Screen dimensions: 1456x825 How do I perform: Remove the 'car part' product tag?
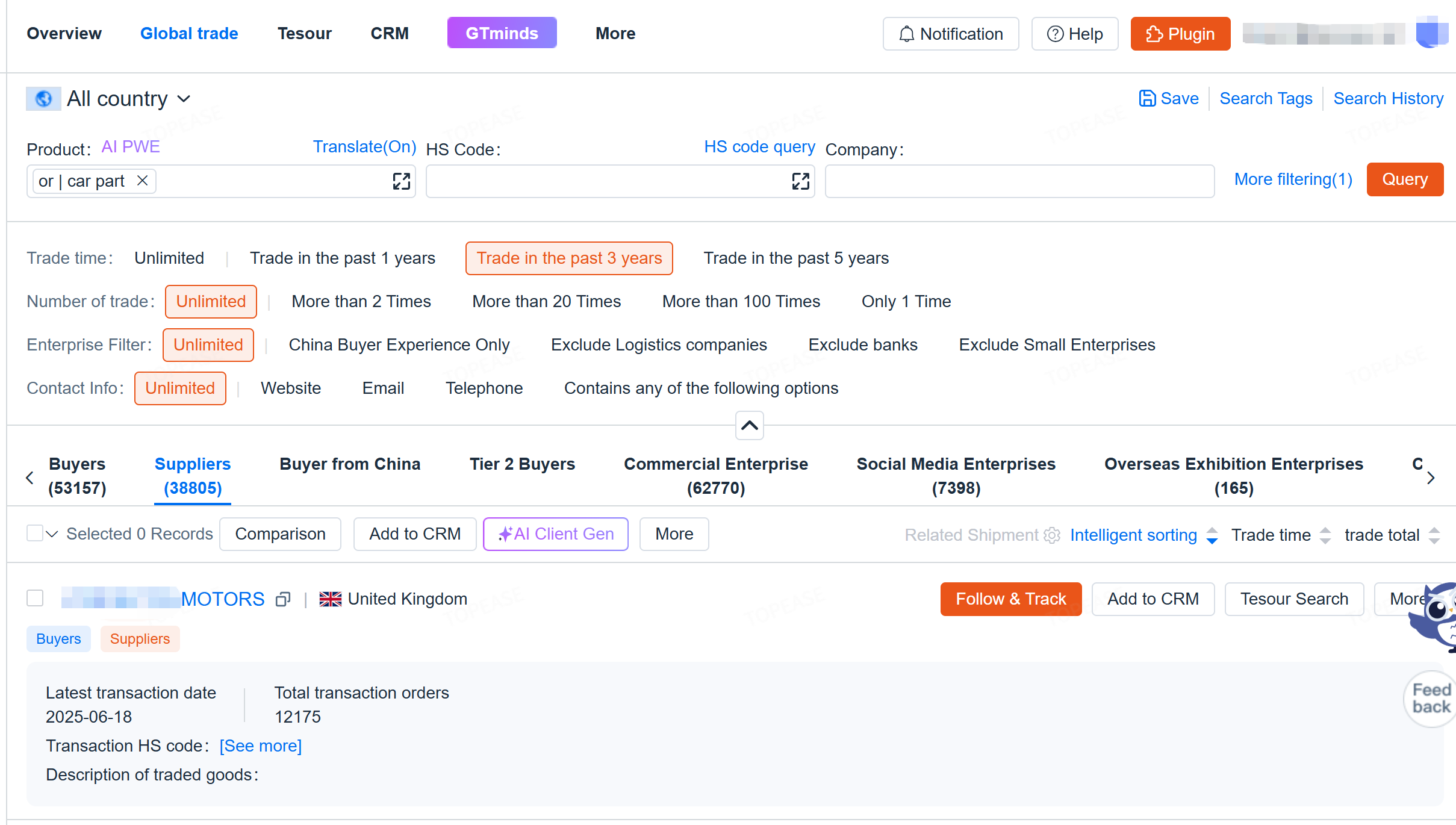point(142,181)
